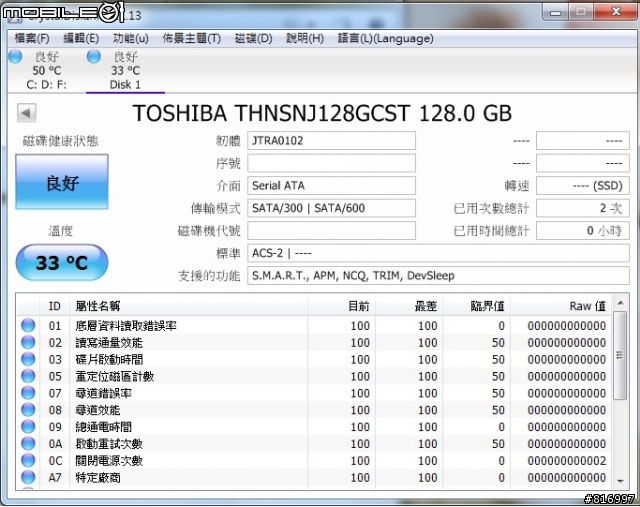Click the blue status orb for Disk 1
The height and width of the screenshot is (507, 640).
tap(94, 56)
